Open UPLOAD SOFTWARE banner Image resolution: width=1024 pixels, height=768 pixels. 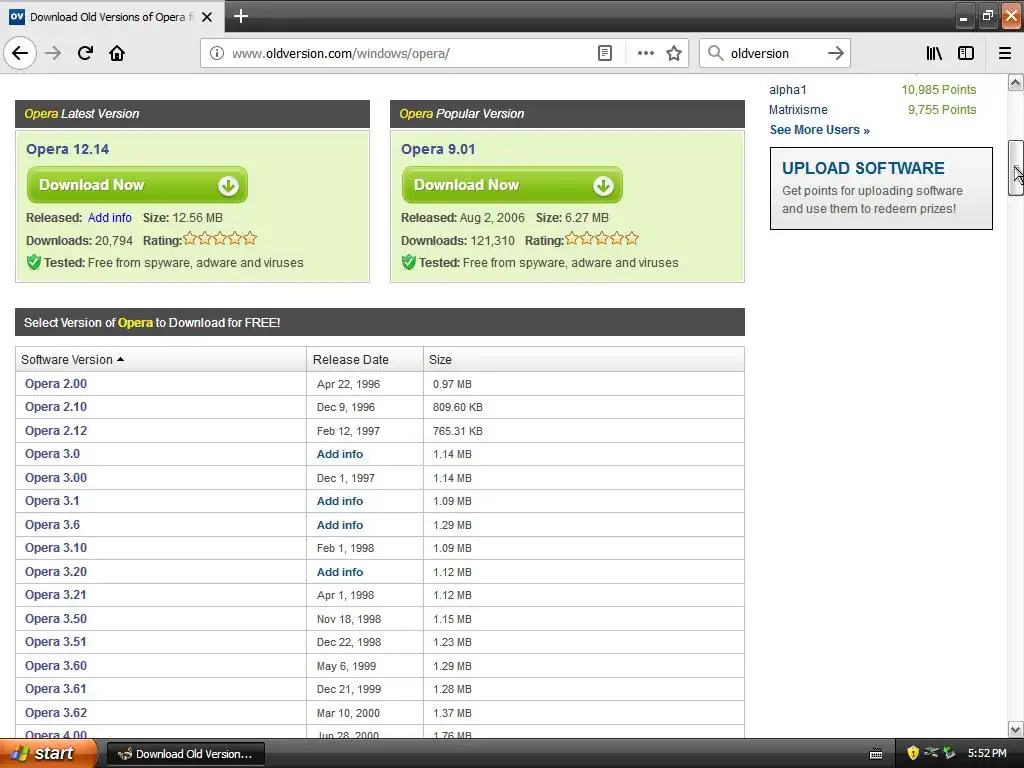881,188
